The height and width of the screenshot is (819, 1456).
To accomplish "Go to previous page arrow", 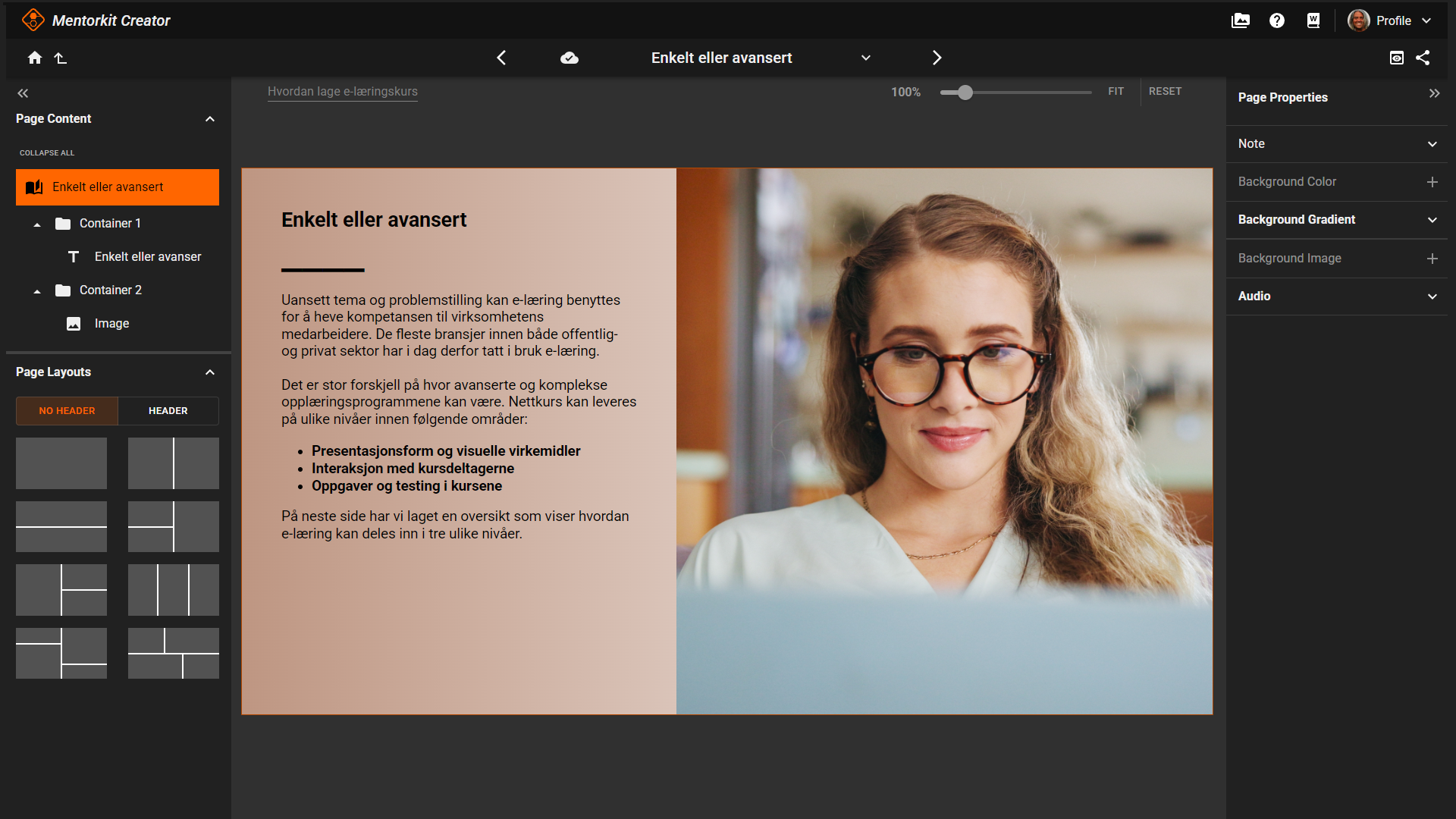I will 501,58.
